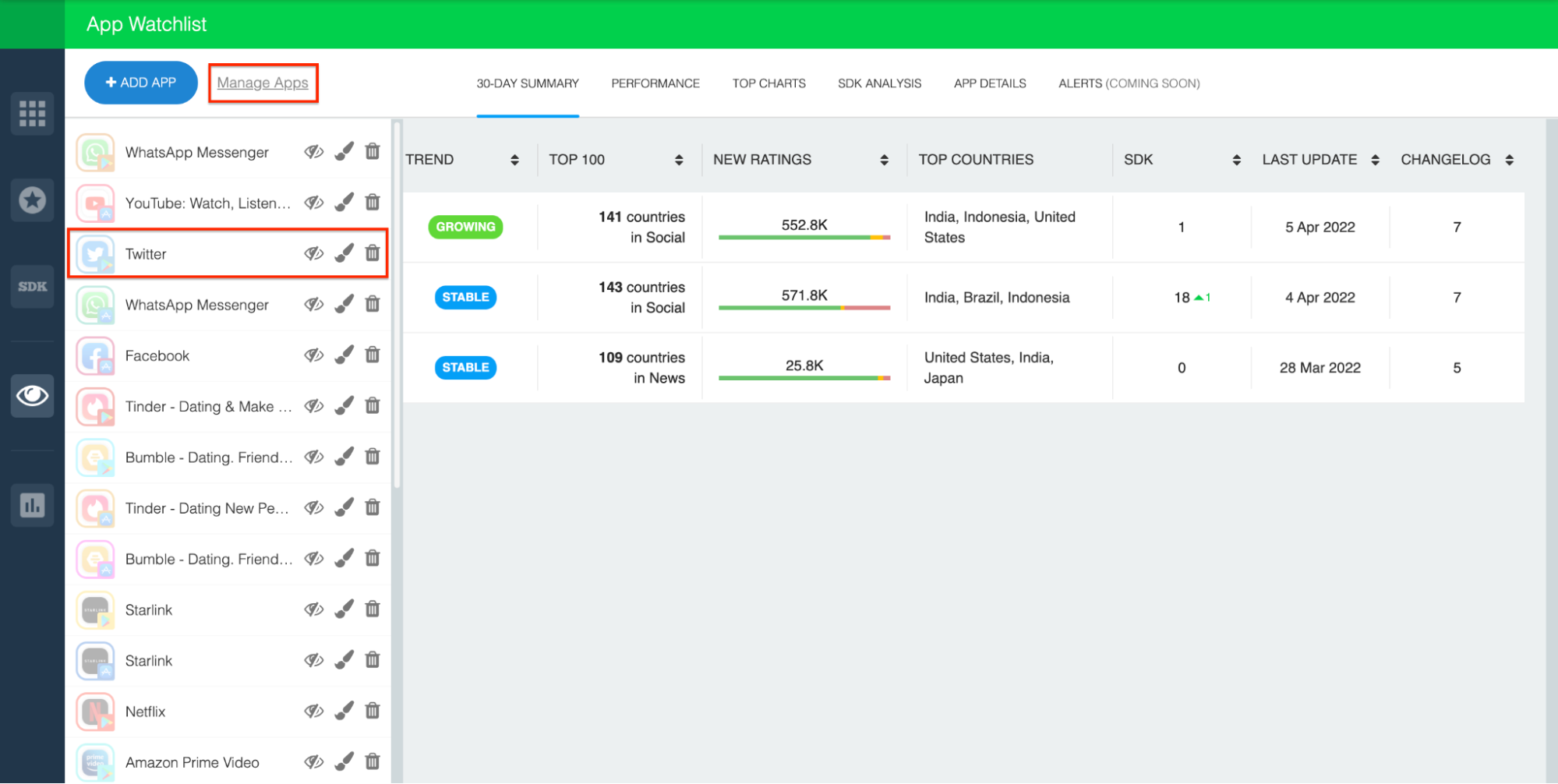Open the TOP CHARTS tab
Image resolution: width=1558 pixels, height=784 pixels.
click(768, 83)
